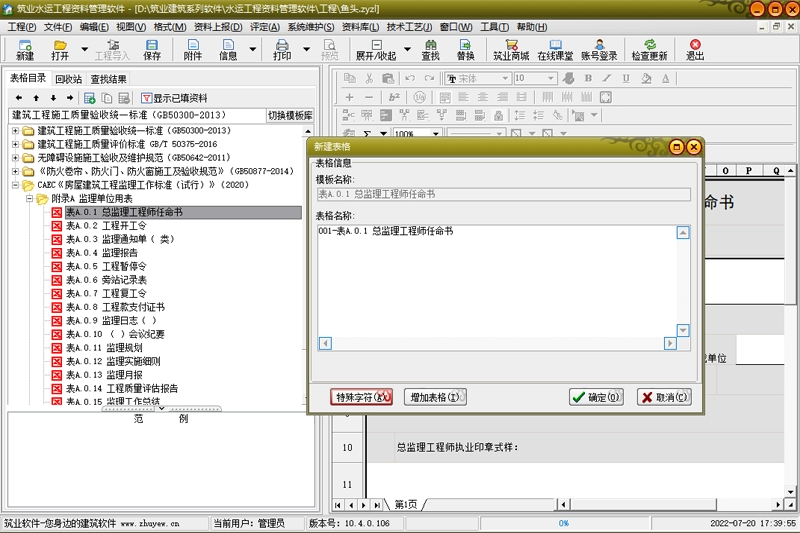Screen dimensions: 800x533
Task: Select 表A.0.14 工程质量评估报告 tree item
Action: pyautogui.click(x=122, y=389)
